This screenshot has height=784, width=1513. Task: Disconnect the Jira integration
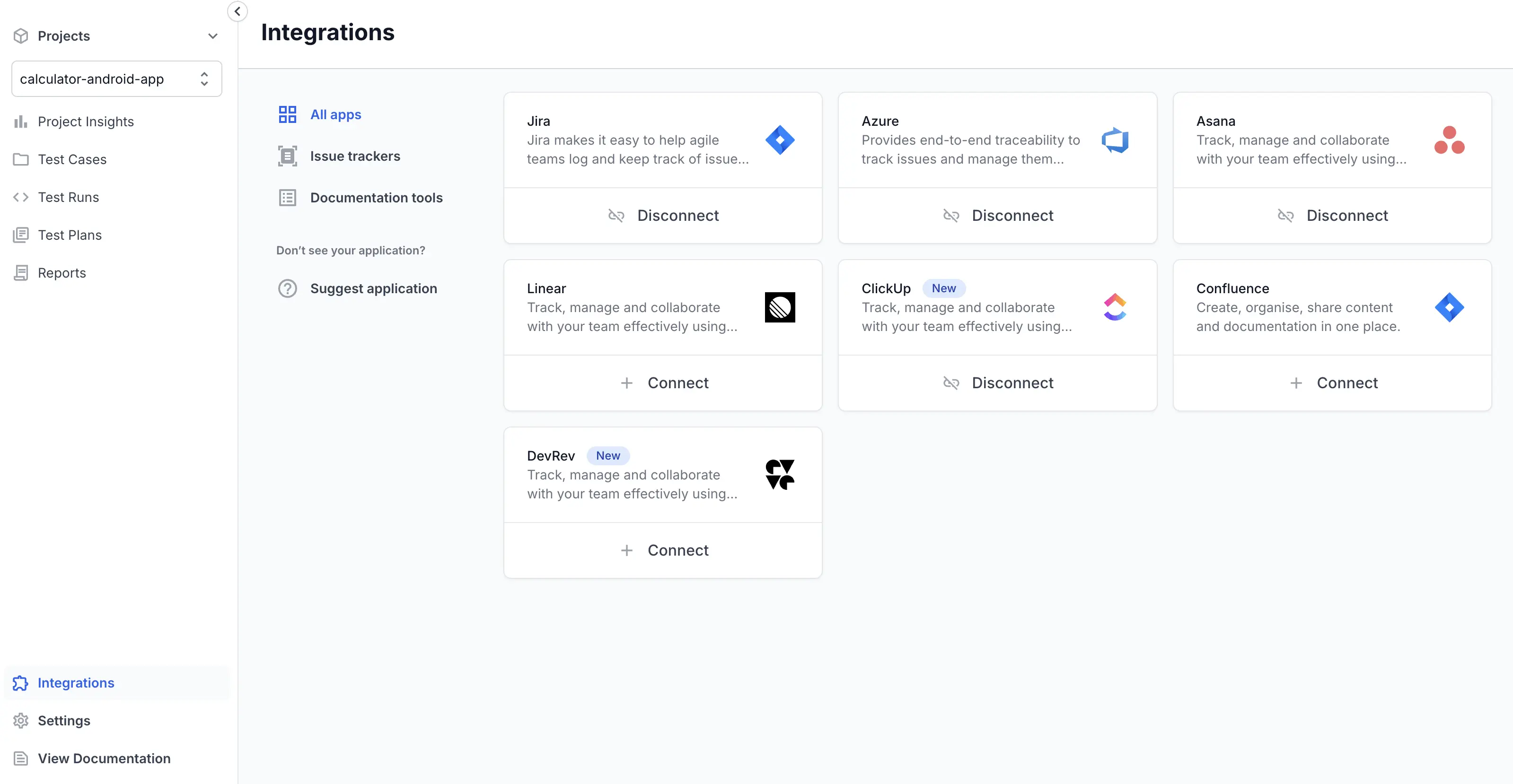[662, 215]
